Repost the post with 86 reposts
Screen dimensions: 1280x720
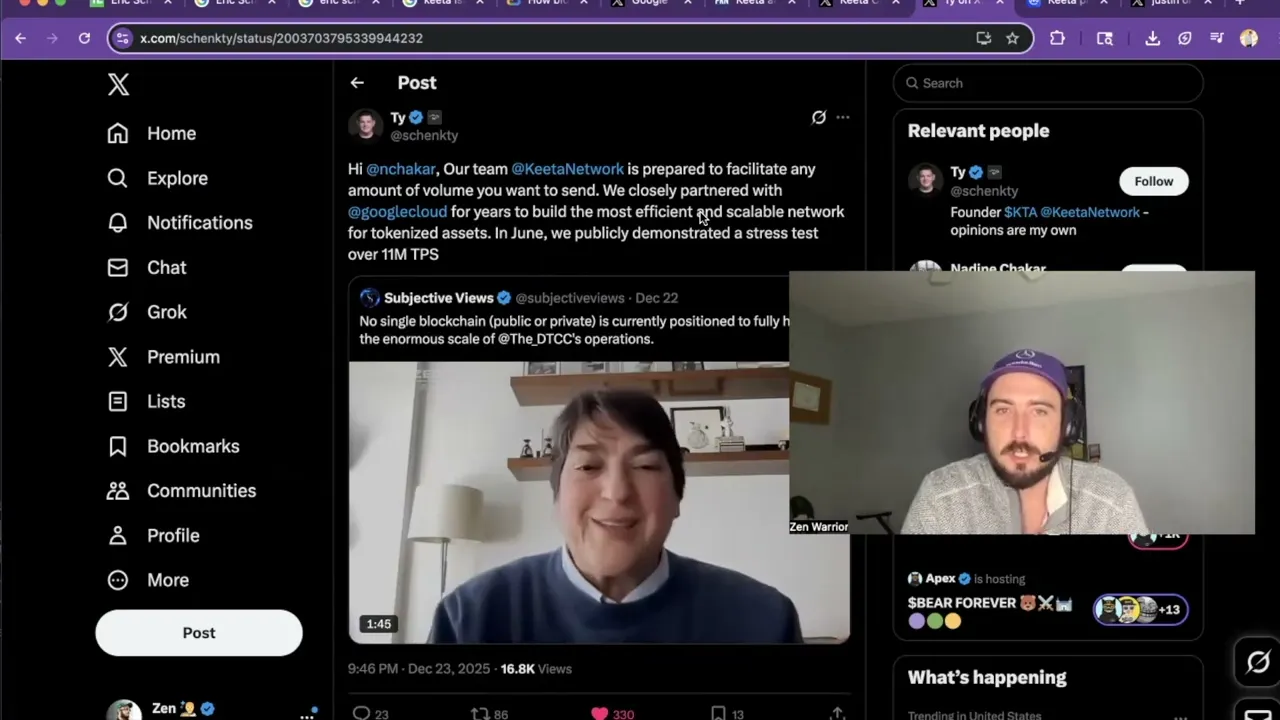[x=489, y=713]
